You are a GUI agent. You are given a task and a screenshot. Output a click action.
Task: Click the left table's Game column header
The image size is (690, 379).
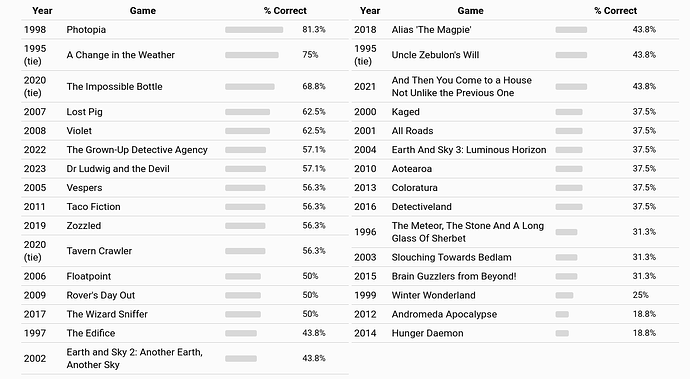[143, 11]
